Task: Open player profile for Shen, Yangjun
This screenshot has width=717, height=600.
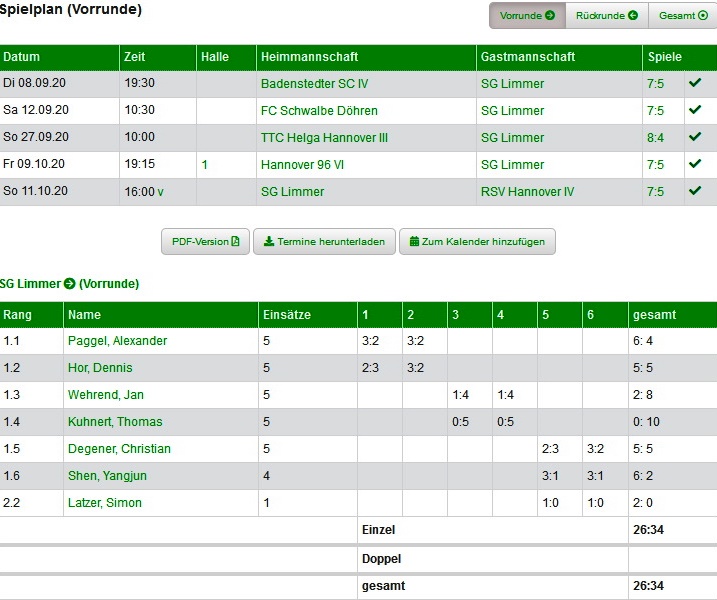Action: (105, 476)
